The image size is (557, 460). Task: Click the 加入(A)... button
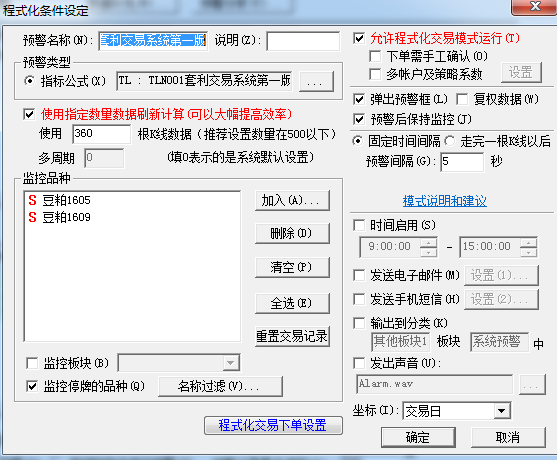click(x=292, y=201)
